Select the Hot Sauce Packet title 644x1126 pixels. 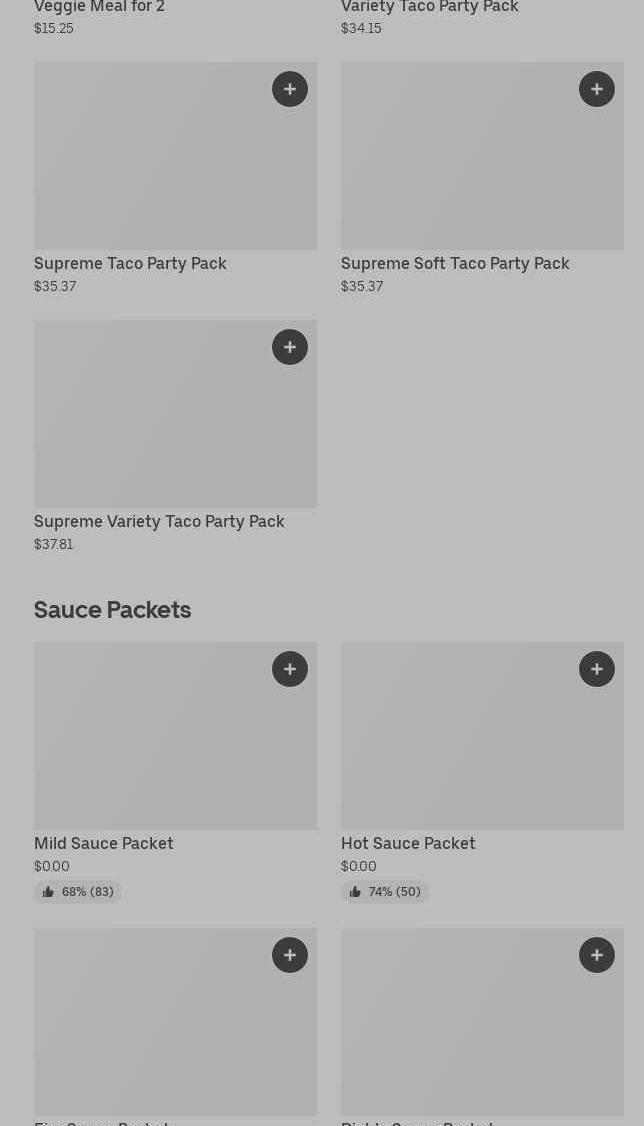click(x=408, y=844)
